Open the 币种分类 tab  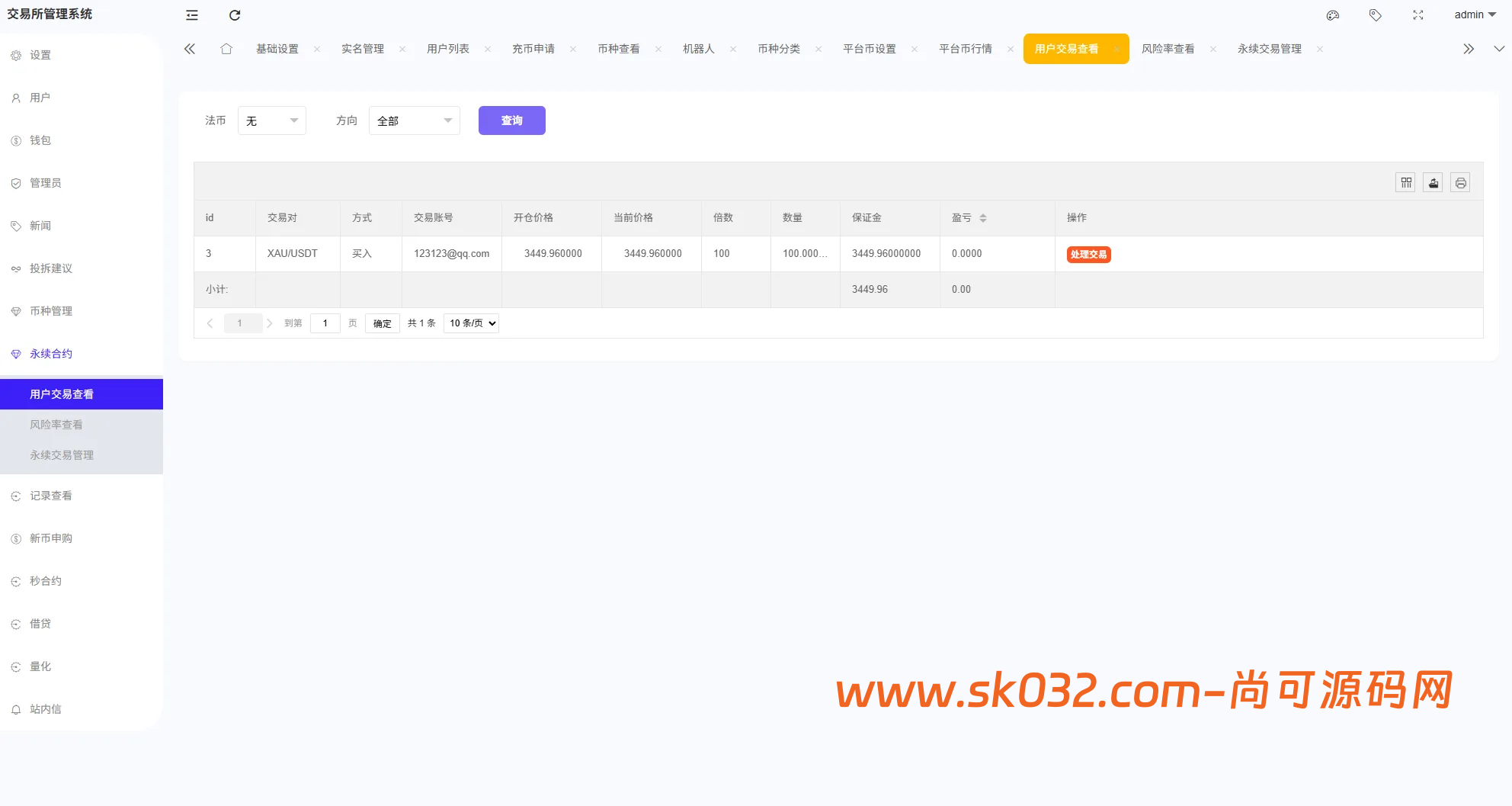779,49
